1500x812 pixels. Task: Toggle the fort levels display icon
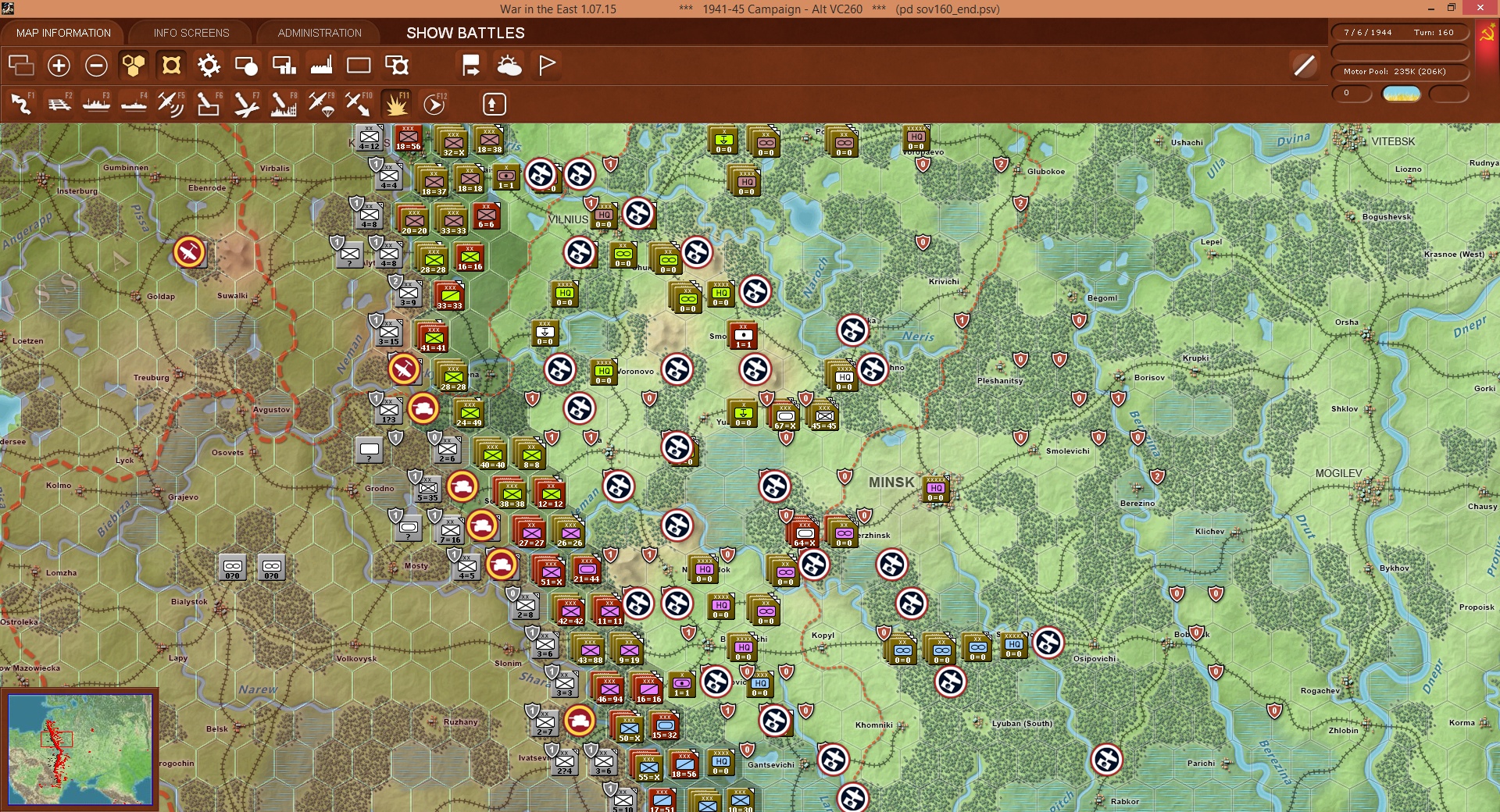[x=171, y=66]
